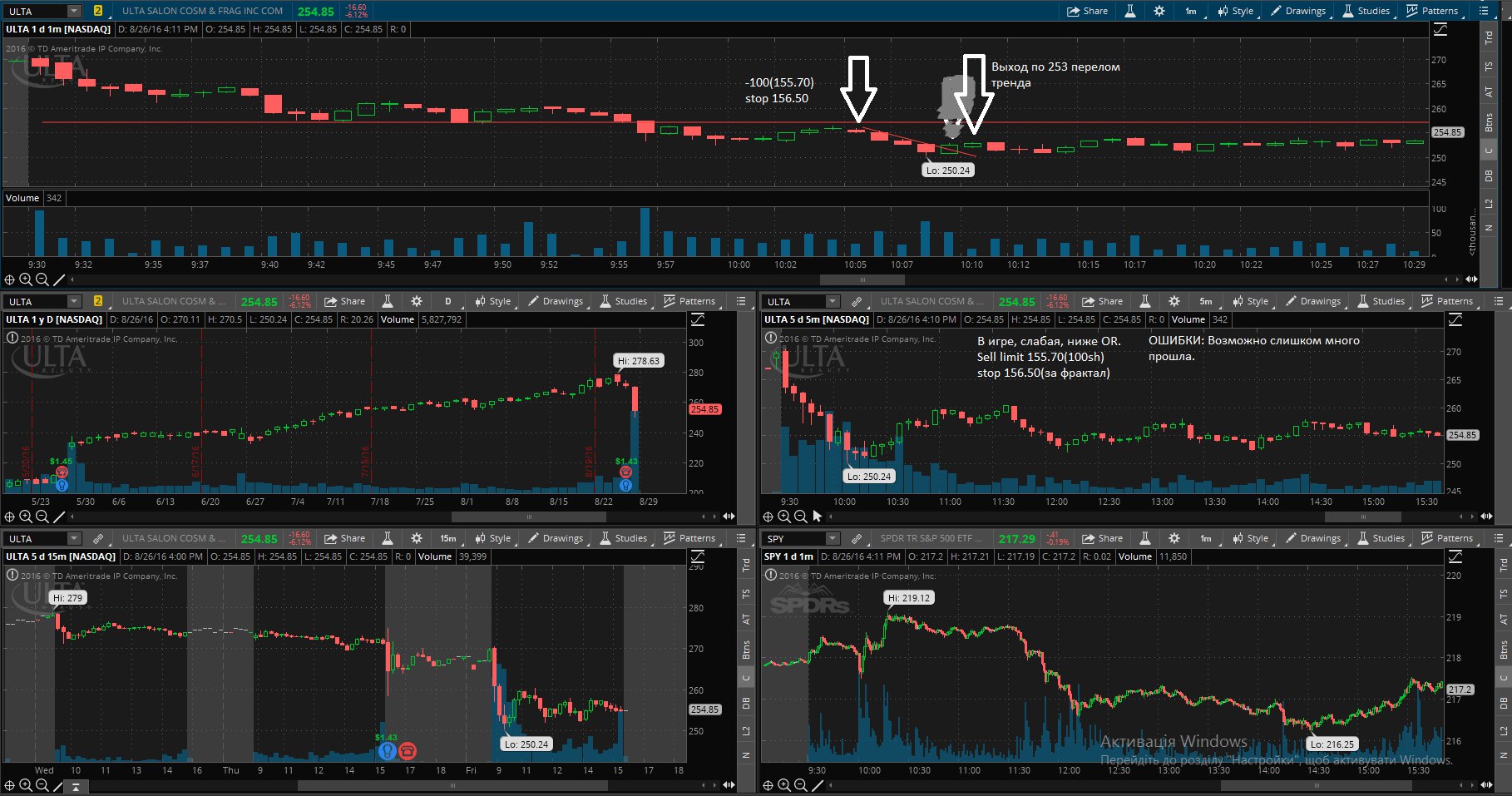Click blue earnings lightbulb on ULTA 15m chart
Image resolution: width=1512 pixels, height=796 pixels.
tap(387, 751)
